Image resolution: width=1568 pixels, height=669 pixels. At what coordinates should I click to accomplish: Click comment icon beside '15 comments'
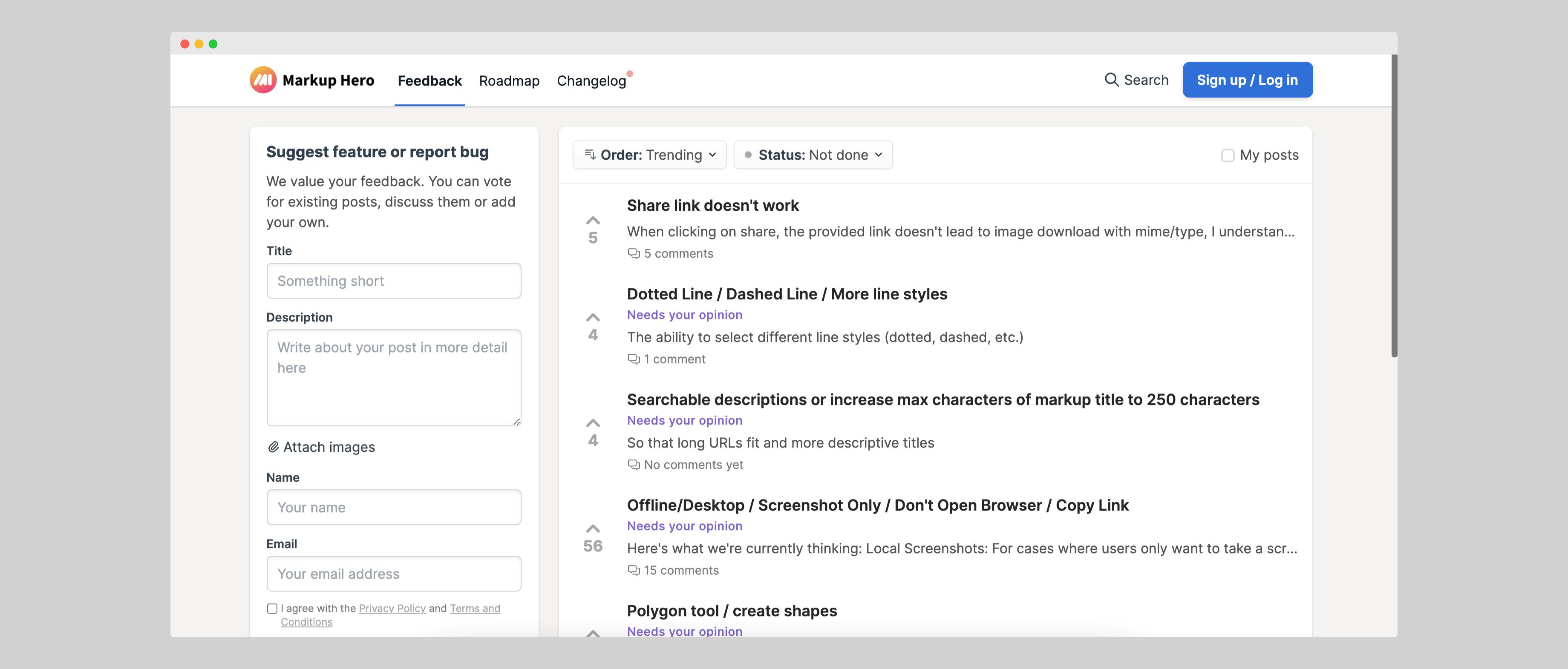[634, 571]
